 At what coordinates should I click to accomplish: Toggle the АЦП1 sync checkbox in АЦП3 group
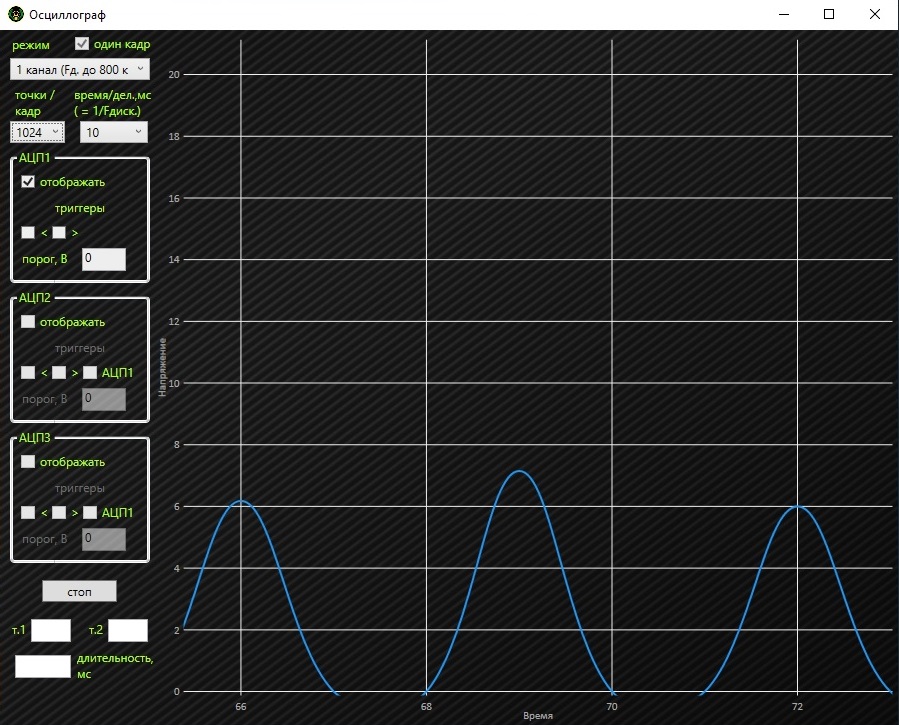90,512
